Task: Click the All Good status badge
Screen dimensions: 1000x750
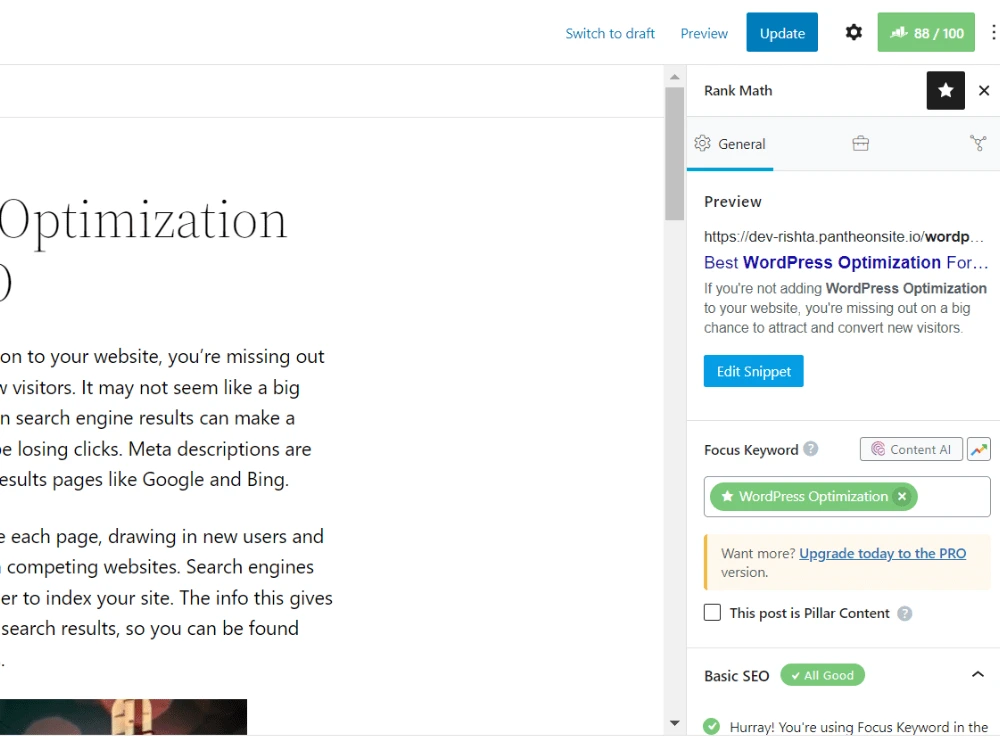Action: click(822, 675)
